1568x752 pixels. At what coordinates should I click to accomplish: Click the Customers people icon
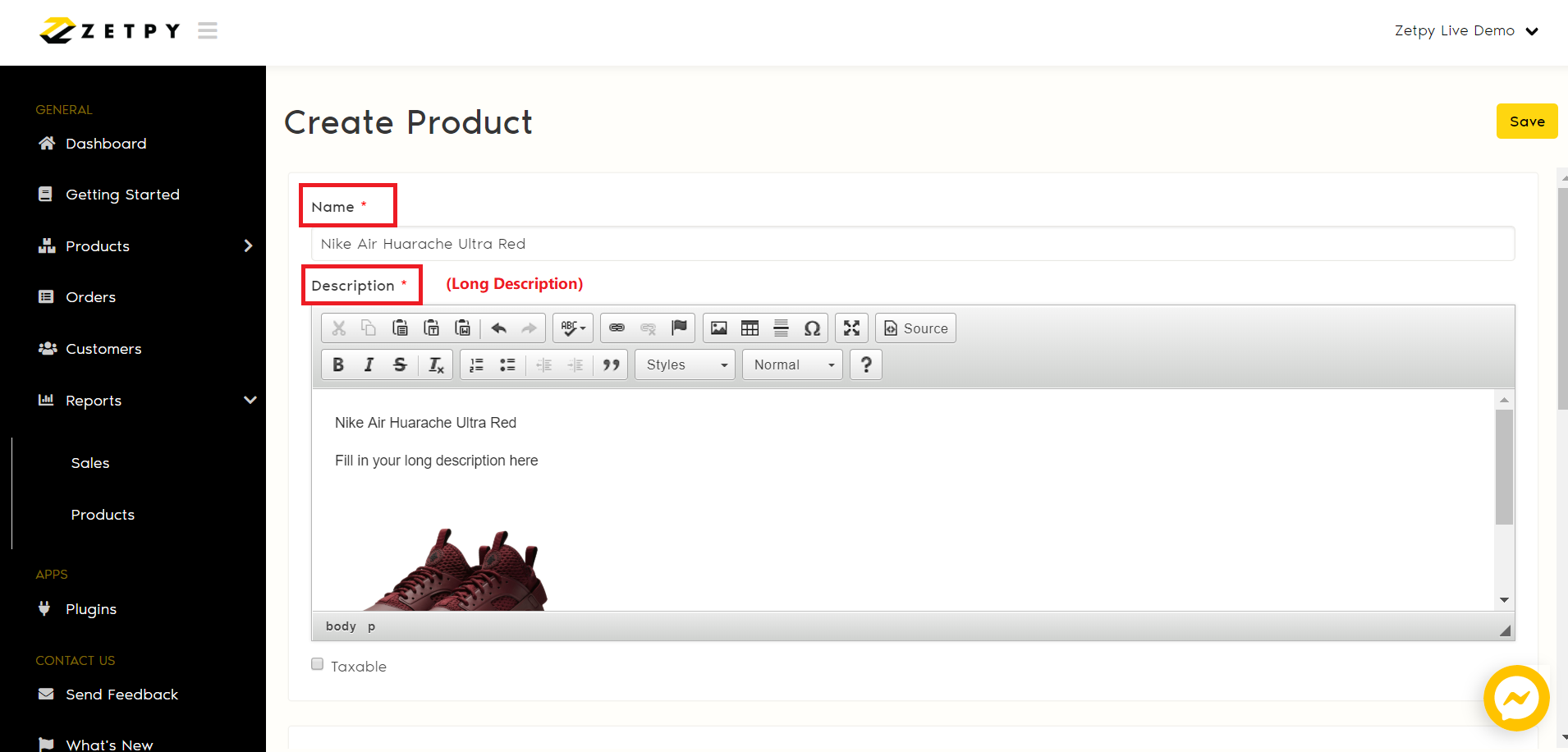[47, 348]
